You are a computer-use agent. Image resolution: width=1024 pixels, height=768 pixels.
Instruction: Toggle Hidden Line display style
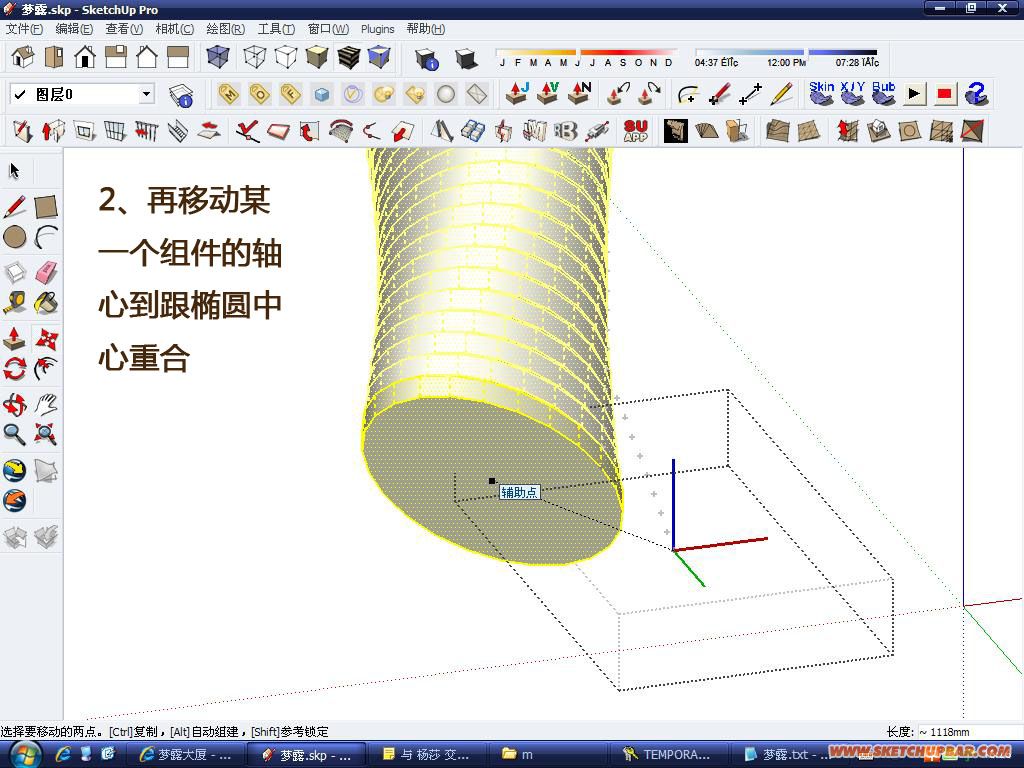(x=286, y=57)
